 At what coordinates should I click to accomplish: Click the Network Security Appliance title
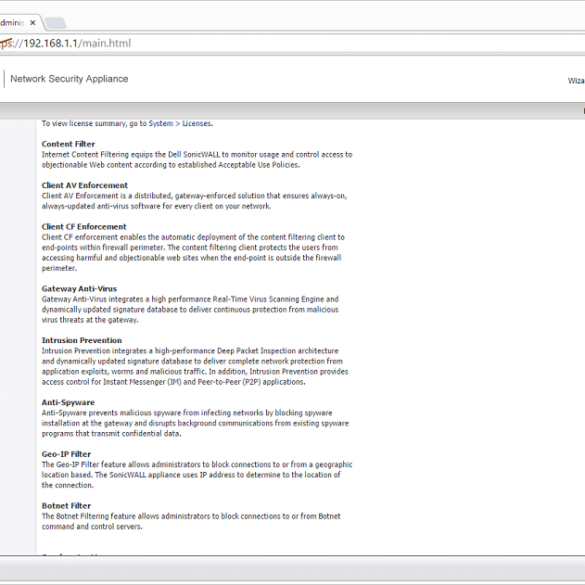click(69, 79)
